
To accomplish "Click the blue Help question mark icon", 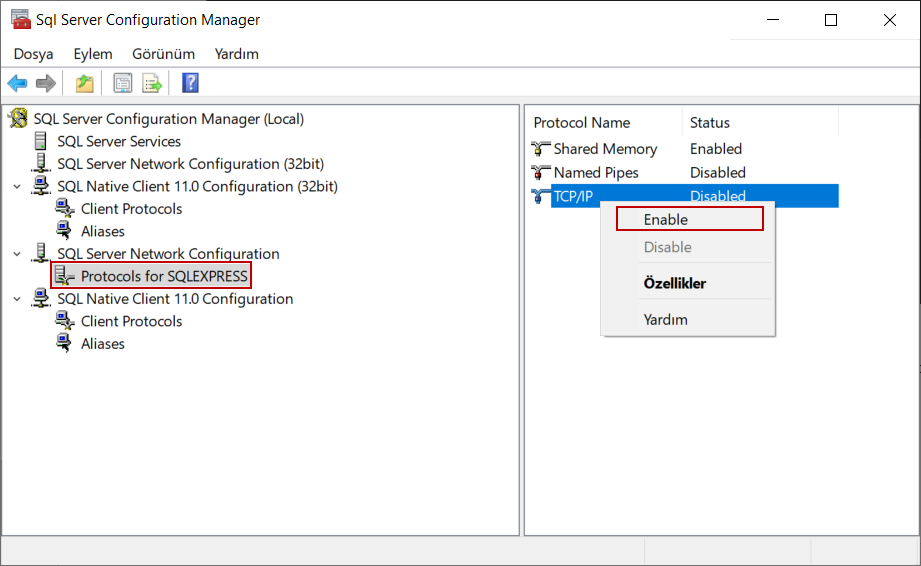I will coord(190,84).
